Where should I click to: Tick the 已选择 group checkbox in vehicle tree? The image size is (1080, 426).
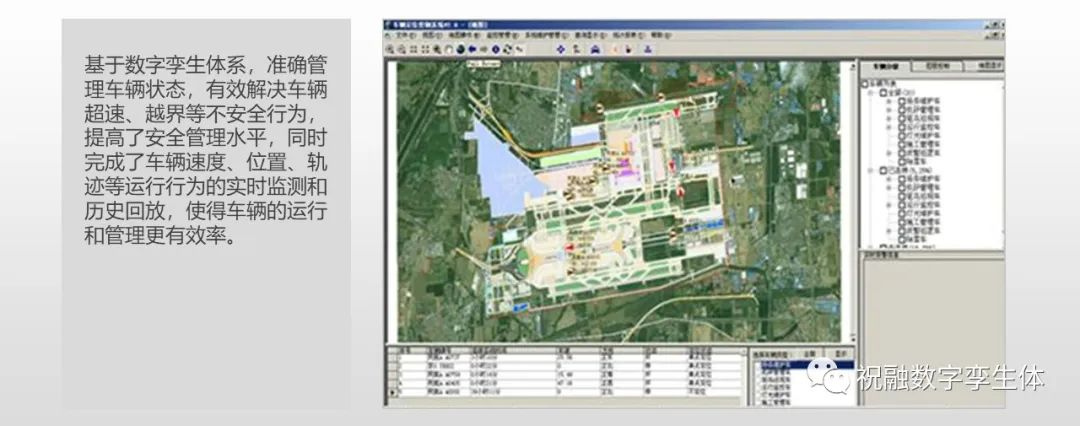pyautogui.click(x=882, y=171)
